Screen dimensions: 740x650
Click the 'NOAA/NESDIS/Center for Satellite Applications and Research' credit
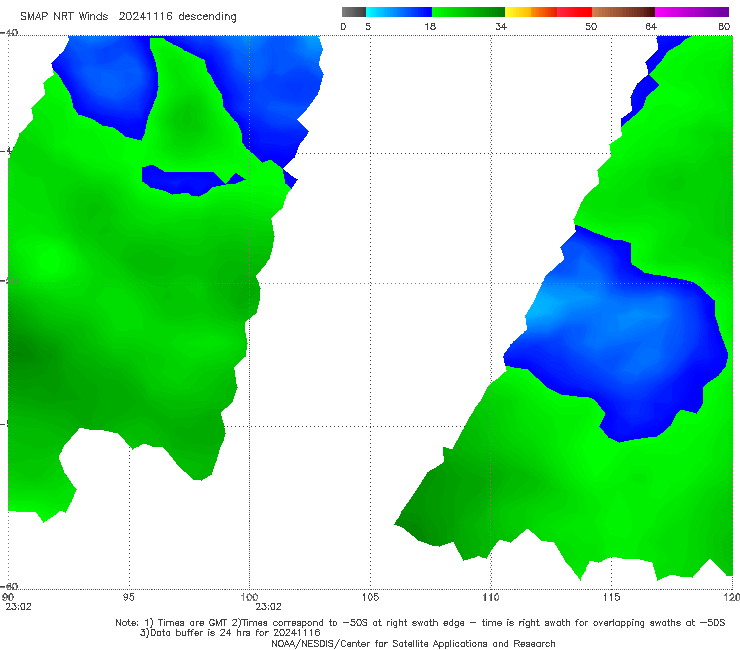(x=413, y=643)
